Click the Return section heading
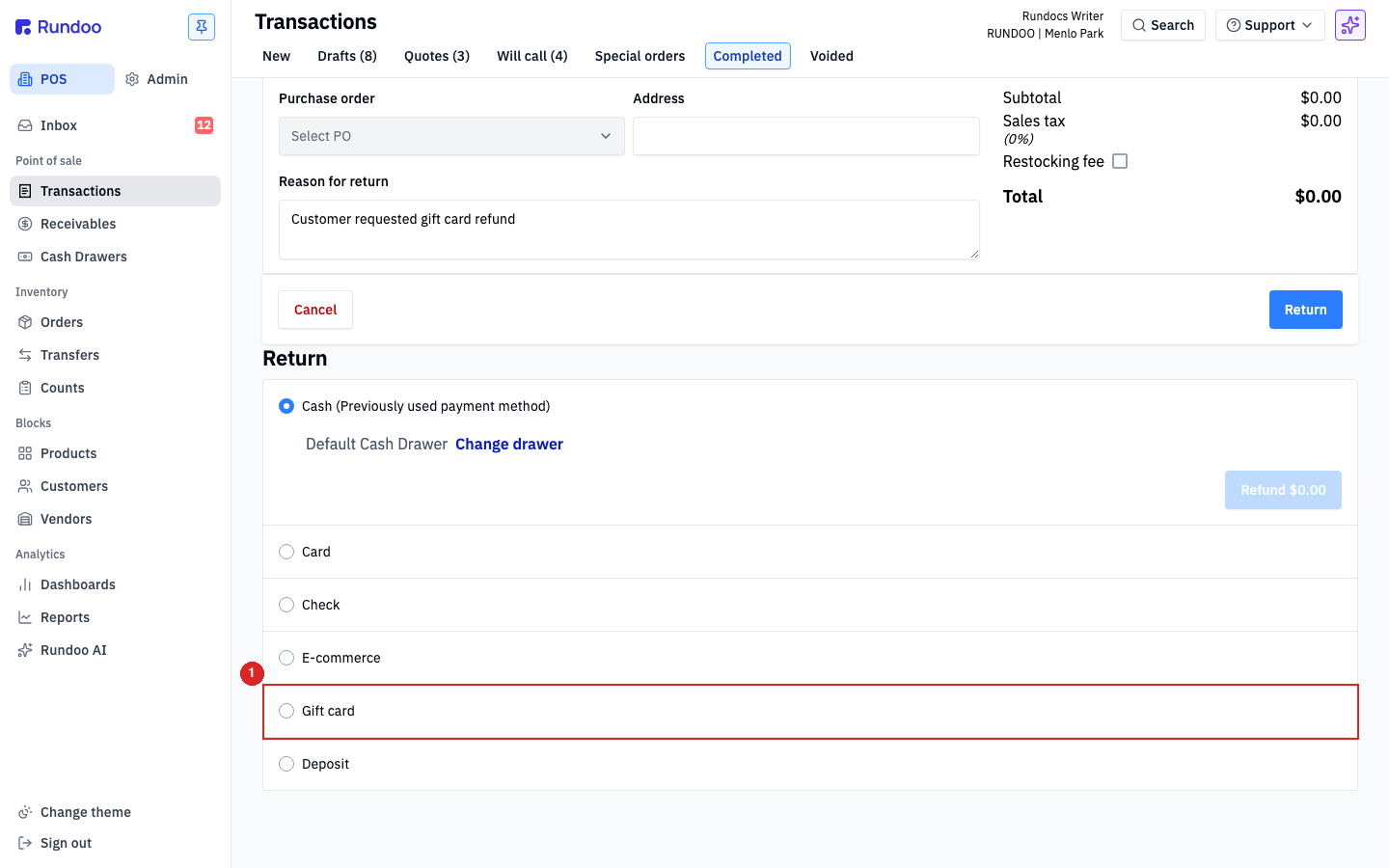The image size is (1389, 868). pos(295,358)
